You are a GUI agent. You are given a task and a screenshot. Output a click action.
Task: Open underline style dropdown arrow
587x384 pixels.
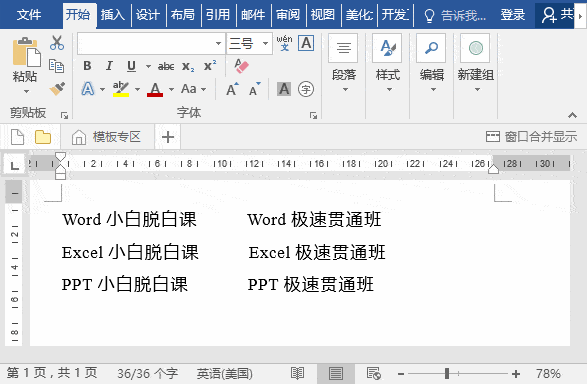coord(148,67)
